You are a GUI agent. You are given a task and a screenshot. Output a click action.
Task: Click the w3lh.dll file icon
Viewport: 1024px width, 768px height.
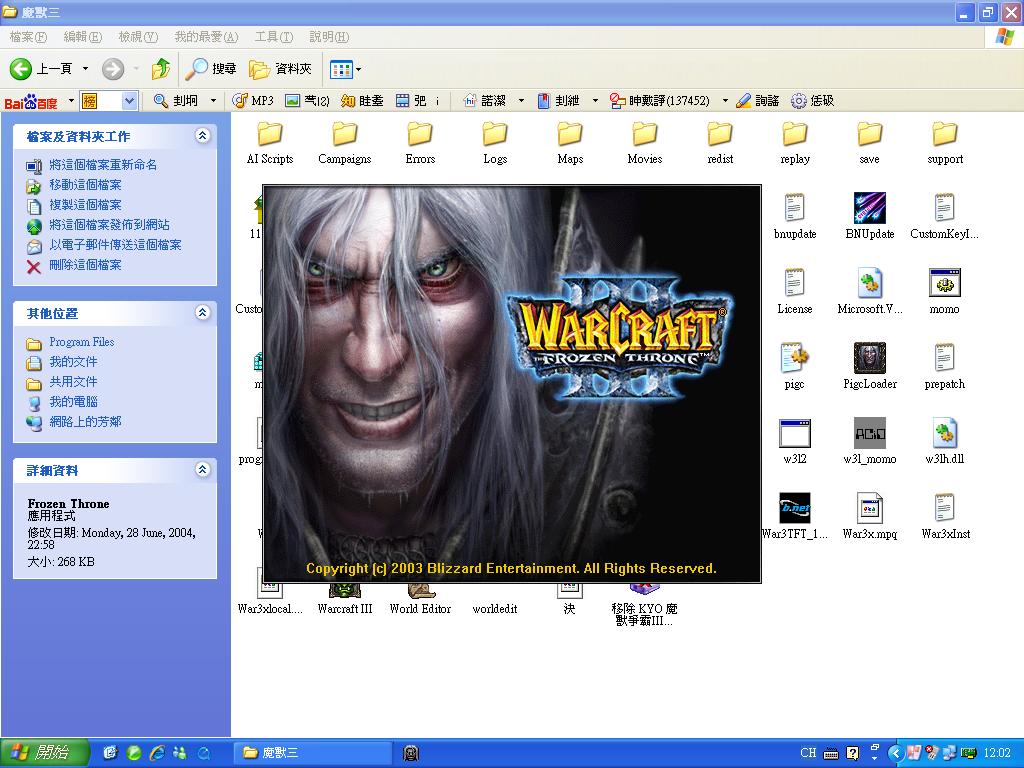(944, 434)
